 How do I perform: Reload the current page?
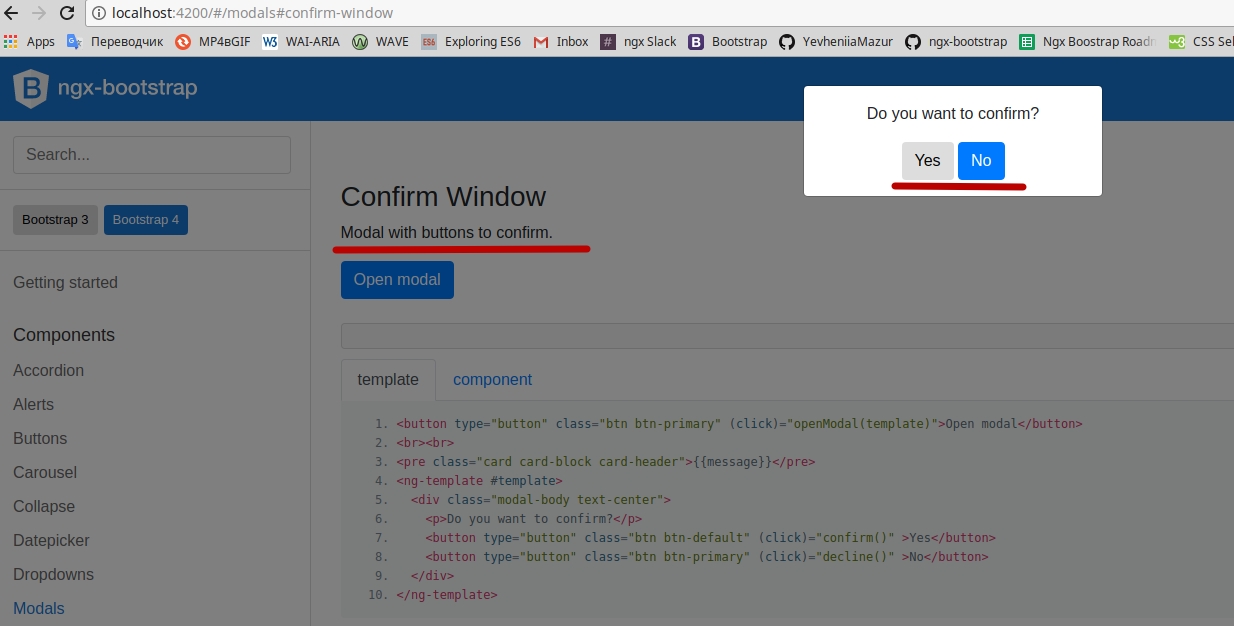[67, 14]
